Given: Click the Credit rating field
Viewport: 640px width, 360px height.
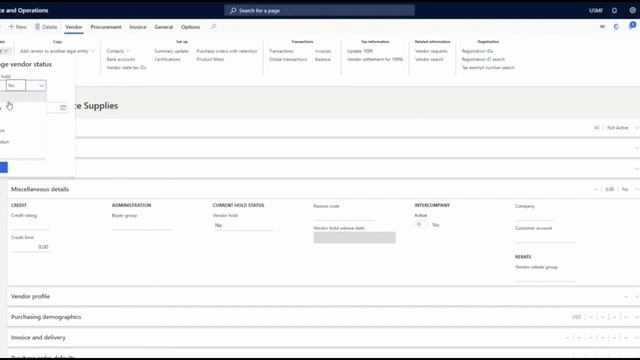Looking at the screenshot, I should tap(31, 225).
